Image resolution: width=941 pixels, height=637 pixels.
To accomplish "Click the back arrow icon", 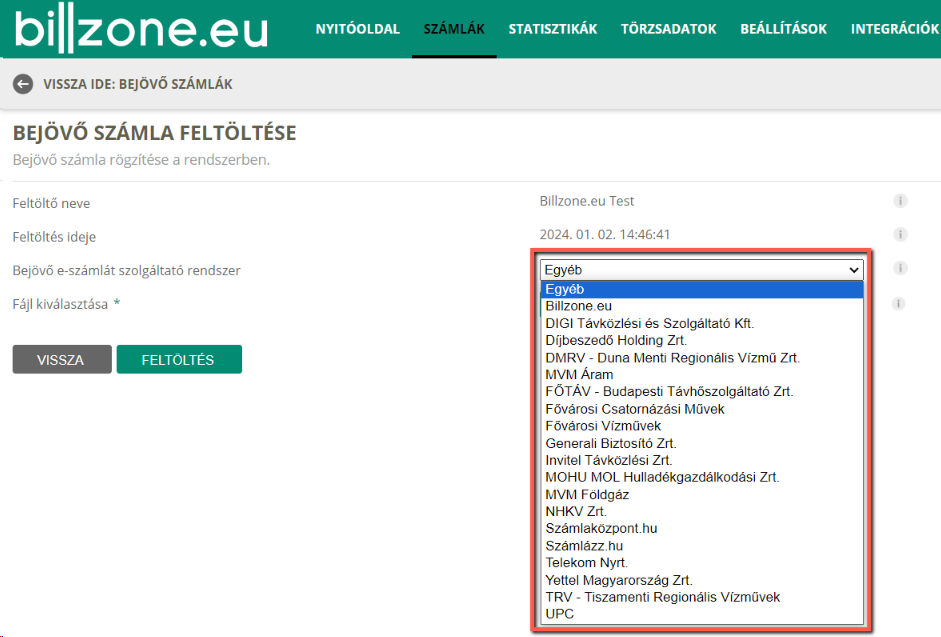I will [23, 84].
